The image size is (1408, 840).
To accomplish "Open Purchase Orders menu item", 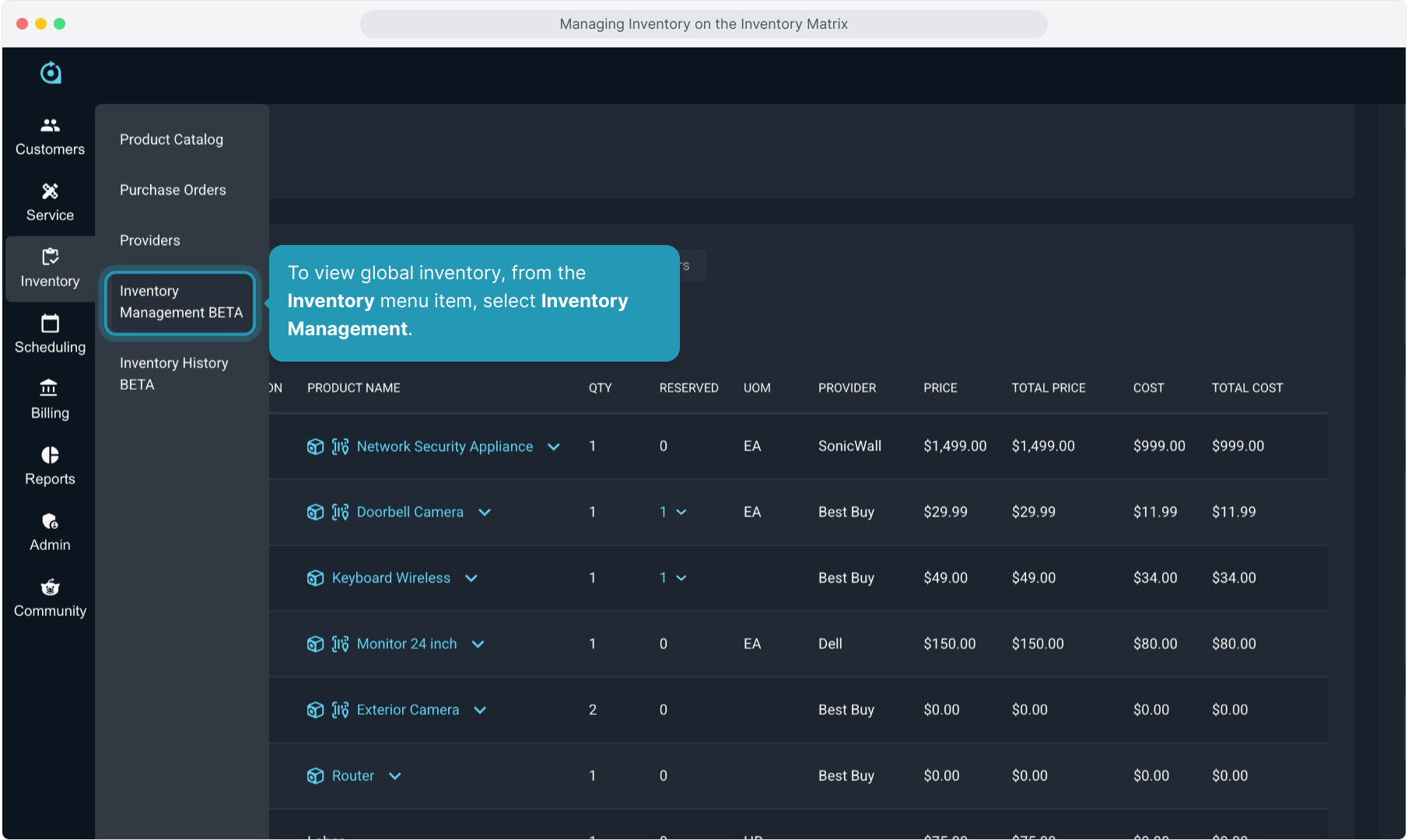I will pyautogui.click(x=173, y=190).
